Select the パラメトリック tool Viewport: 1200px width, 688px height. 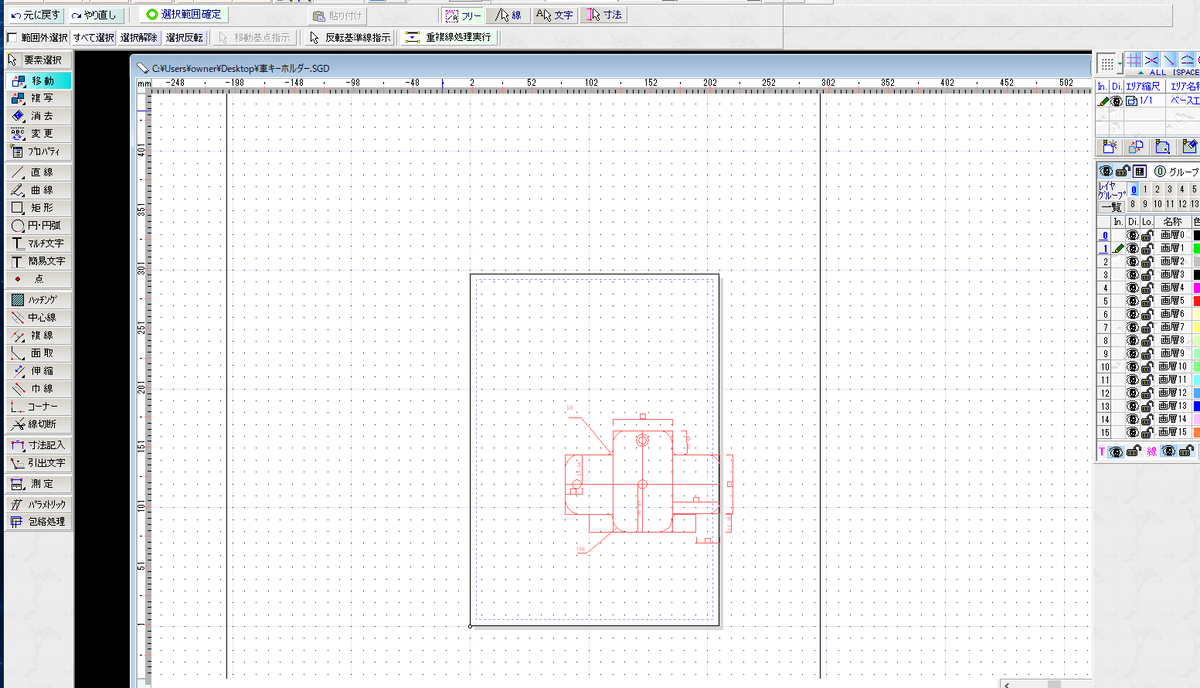click(x=38, y=505)
